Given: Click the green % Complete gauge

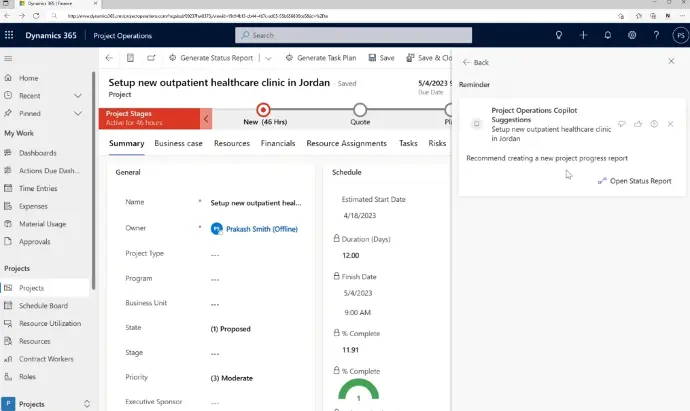Looking at the screenshot, I should click(358, 390).
